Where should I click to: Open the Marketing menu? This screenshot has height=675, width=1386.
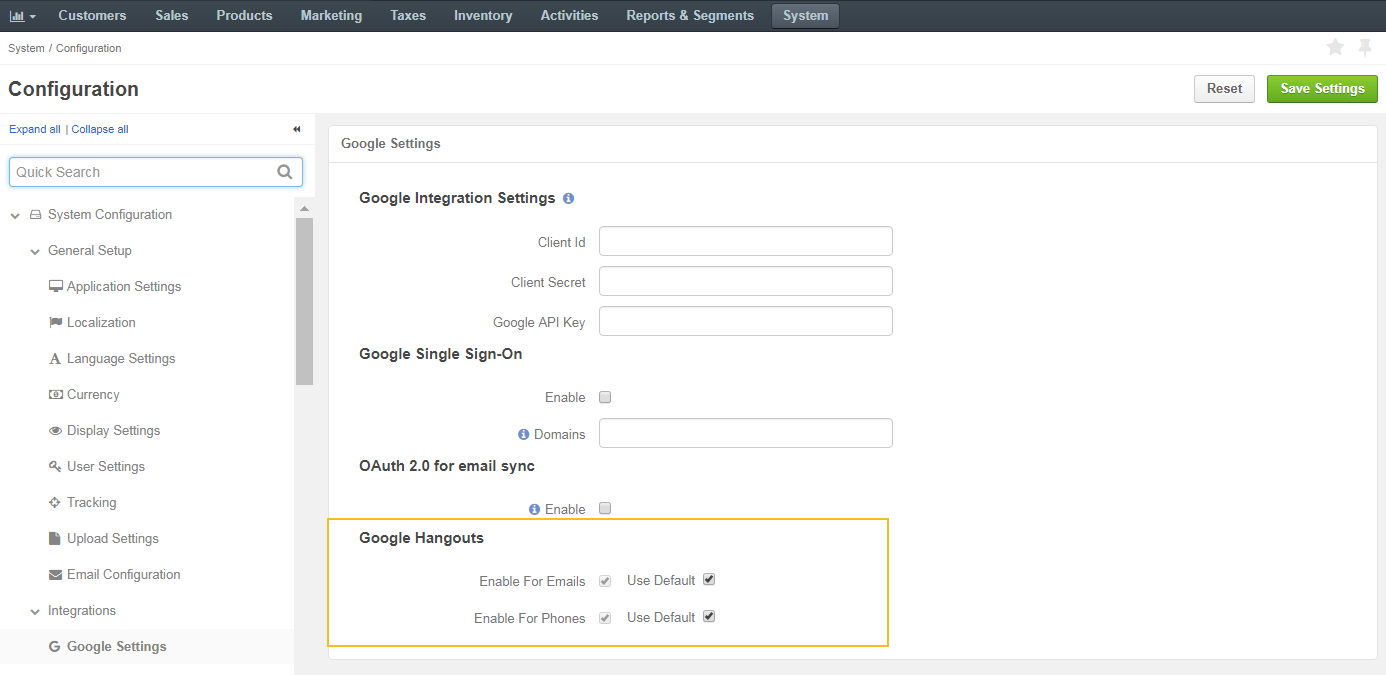tap(331, 16)
